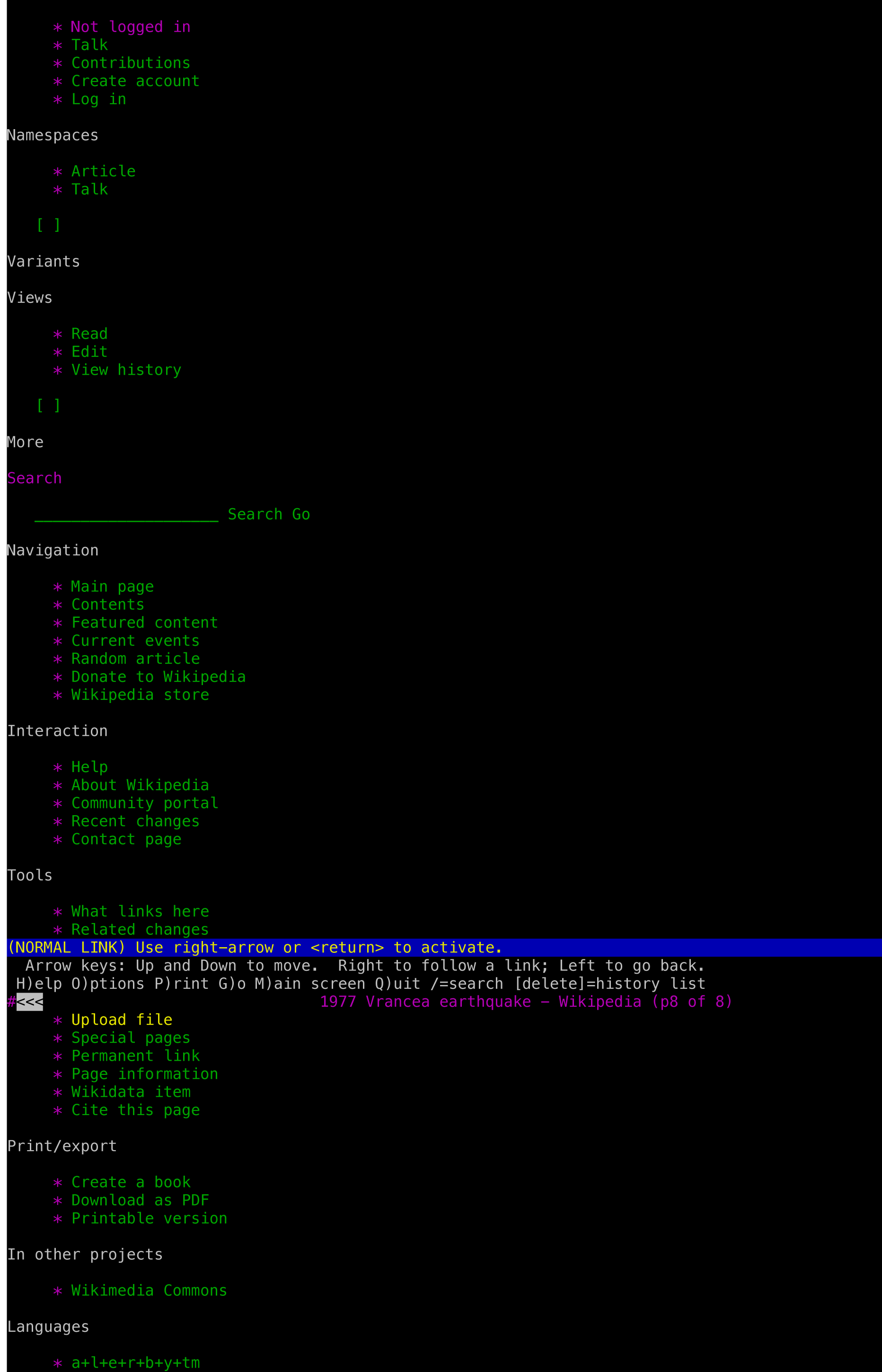Follow the Create account link
The image size is (882, 1372).
click(x=135, y=81)
